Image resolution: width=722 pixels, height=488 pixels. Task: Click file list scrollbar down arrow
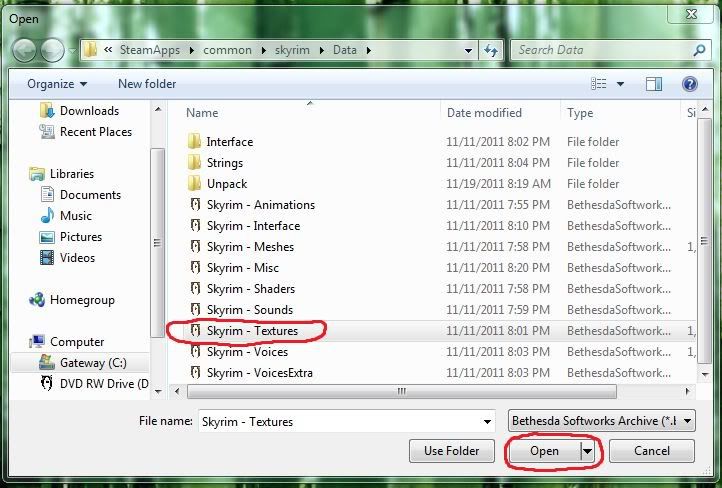(x=705, y=374)
